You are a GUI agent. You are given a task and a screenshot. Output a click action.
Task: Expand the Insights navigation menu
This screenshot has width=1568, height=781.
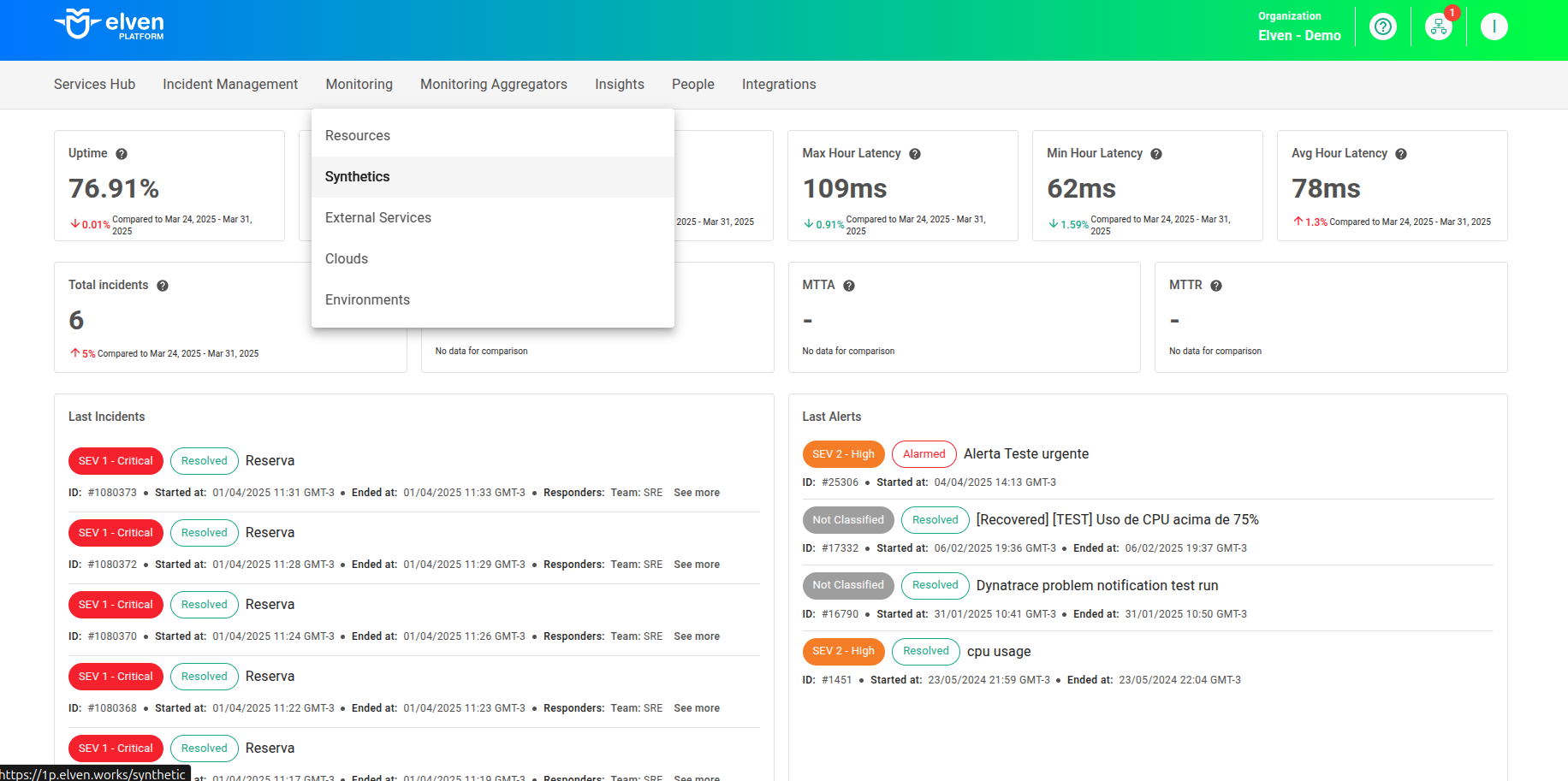[x=619, y=85]
